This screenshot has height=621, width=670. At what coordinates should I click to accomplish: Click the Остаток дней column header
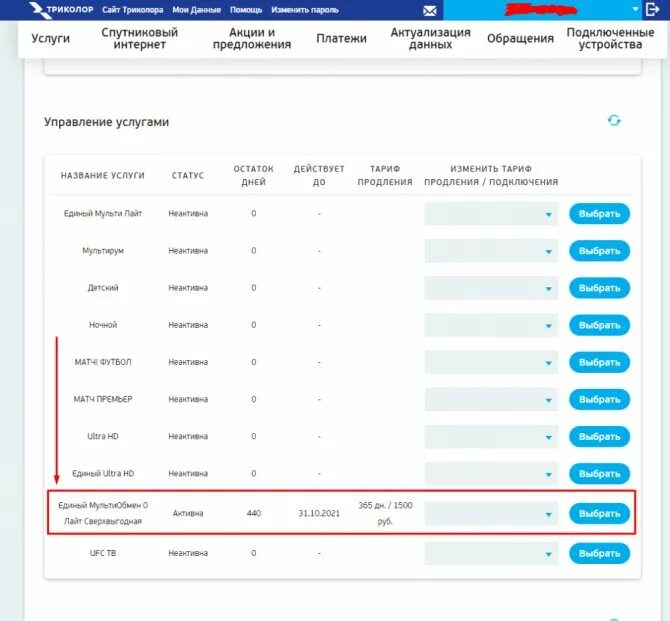tap(254, 175)
